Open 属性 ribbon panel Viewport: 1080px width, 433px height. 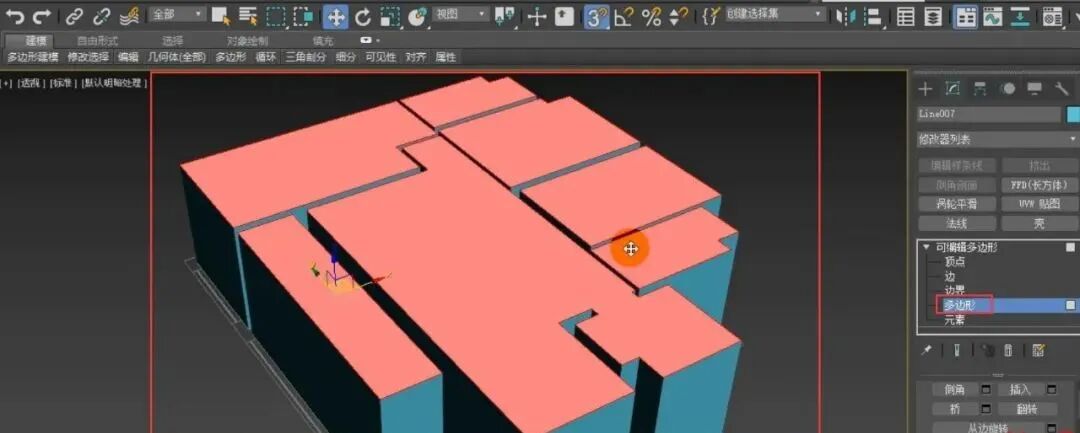446,57
